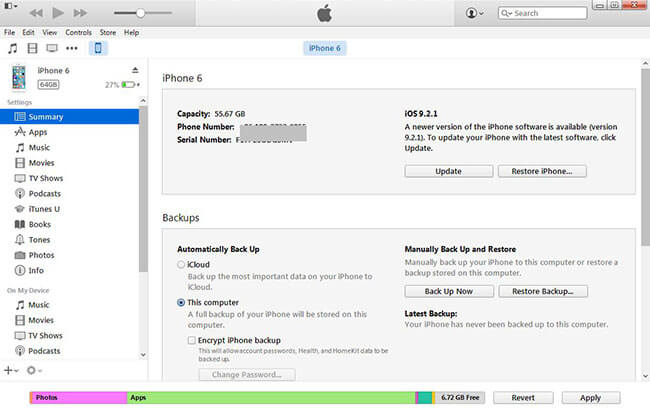The height and width of the screenshot is (414, 650).
Task: Open the mini-window toggle menu at top-left
Action: 10,6
